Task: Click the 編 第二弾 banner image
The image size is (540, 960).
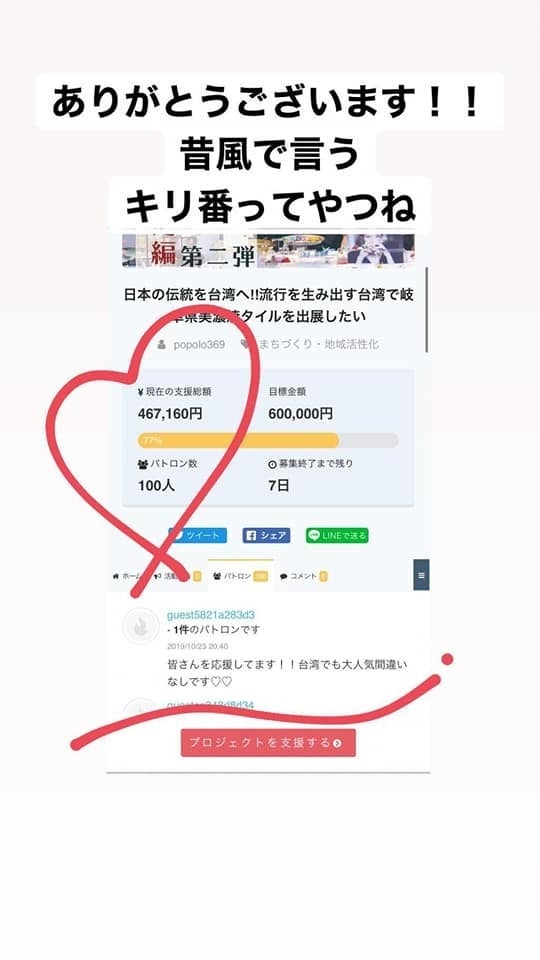Action: 268,251
